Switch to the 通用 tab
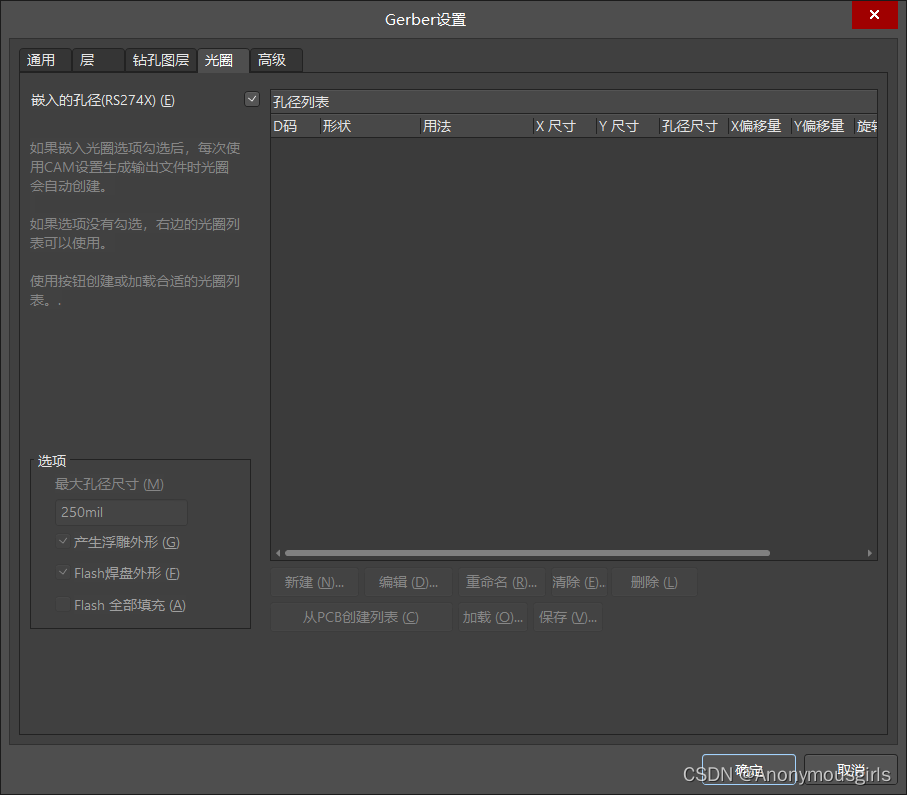907x795 pixels. click(45, 60)
